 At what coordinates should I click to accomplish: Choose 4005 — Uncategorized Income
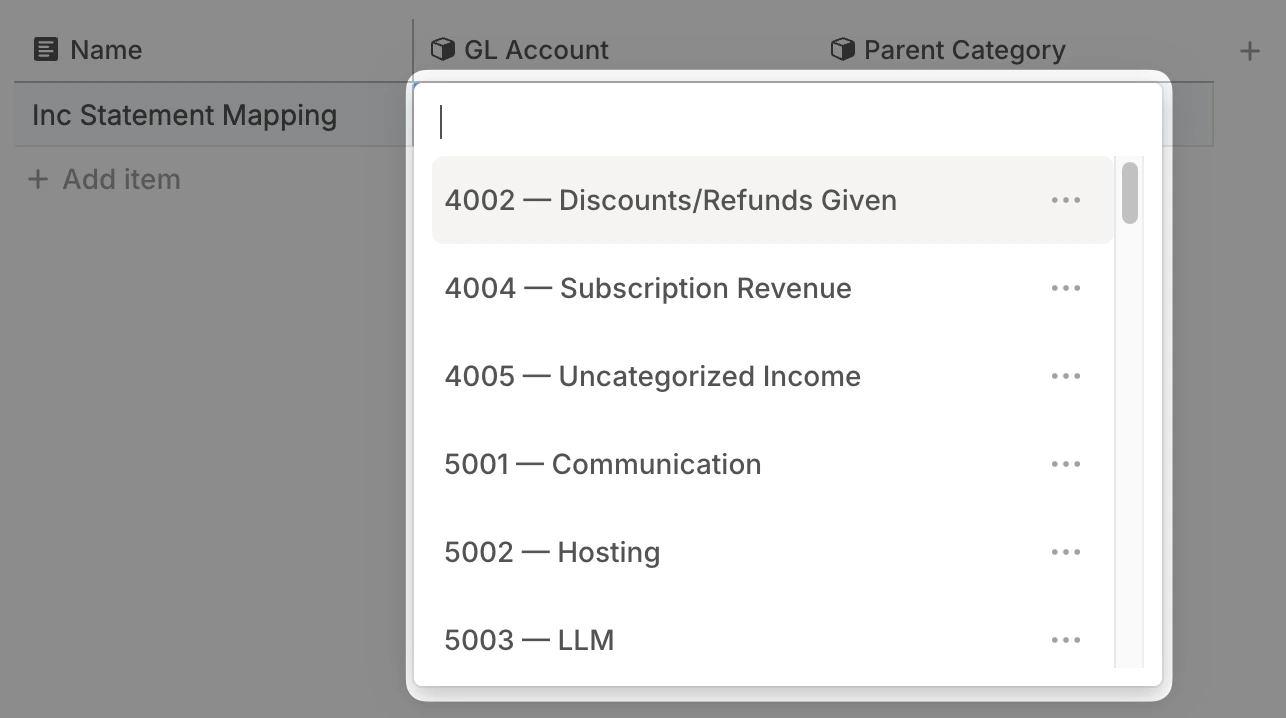tap(652, 376)
